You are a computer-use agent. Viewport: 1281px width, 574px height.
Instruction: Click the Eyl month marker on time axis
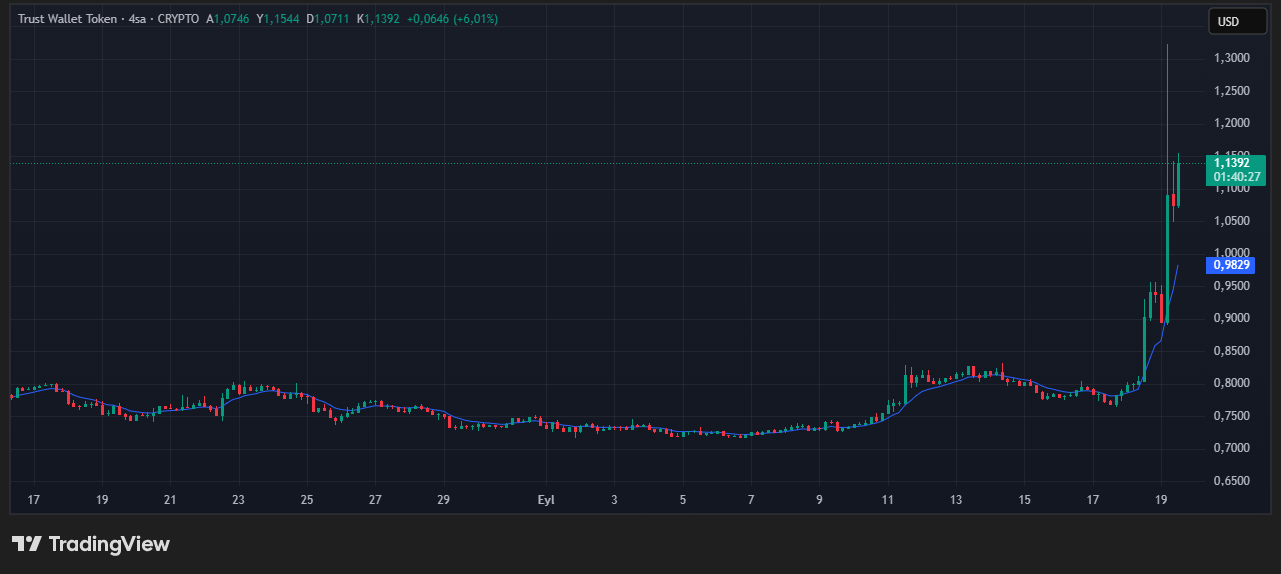coord(546,499)
